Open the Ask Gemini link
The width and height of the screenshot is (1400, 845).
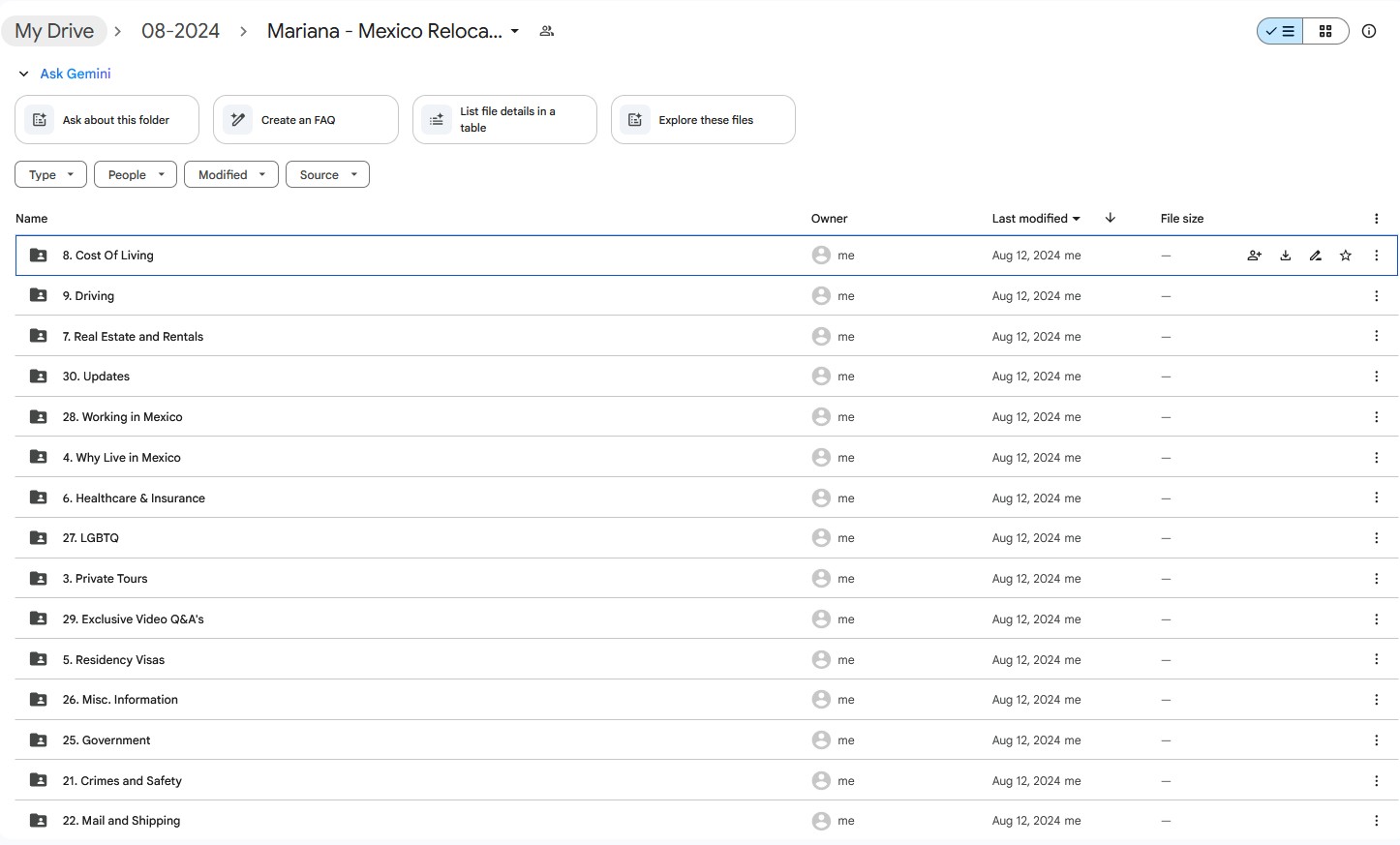76,74
